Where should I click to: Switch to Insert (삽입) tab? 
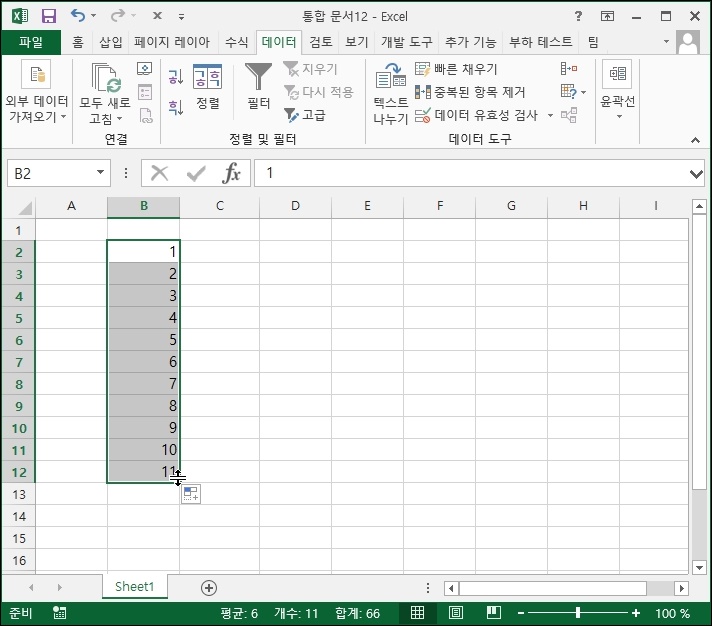[x=110, y=42]
